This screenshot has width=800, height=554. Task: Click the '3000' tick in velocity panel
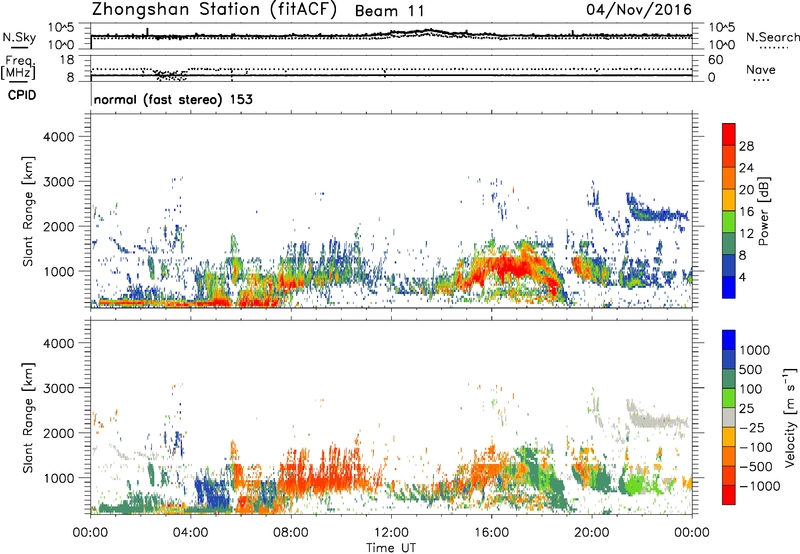tap(58, 388)
